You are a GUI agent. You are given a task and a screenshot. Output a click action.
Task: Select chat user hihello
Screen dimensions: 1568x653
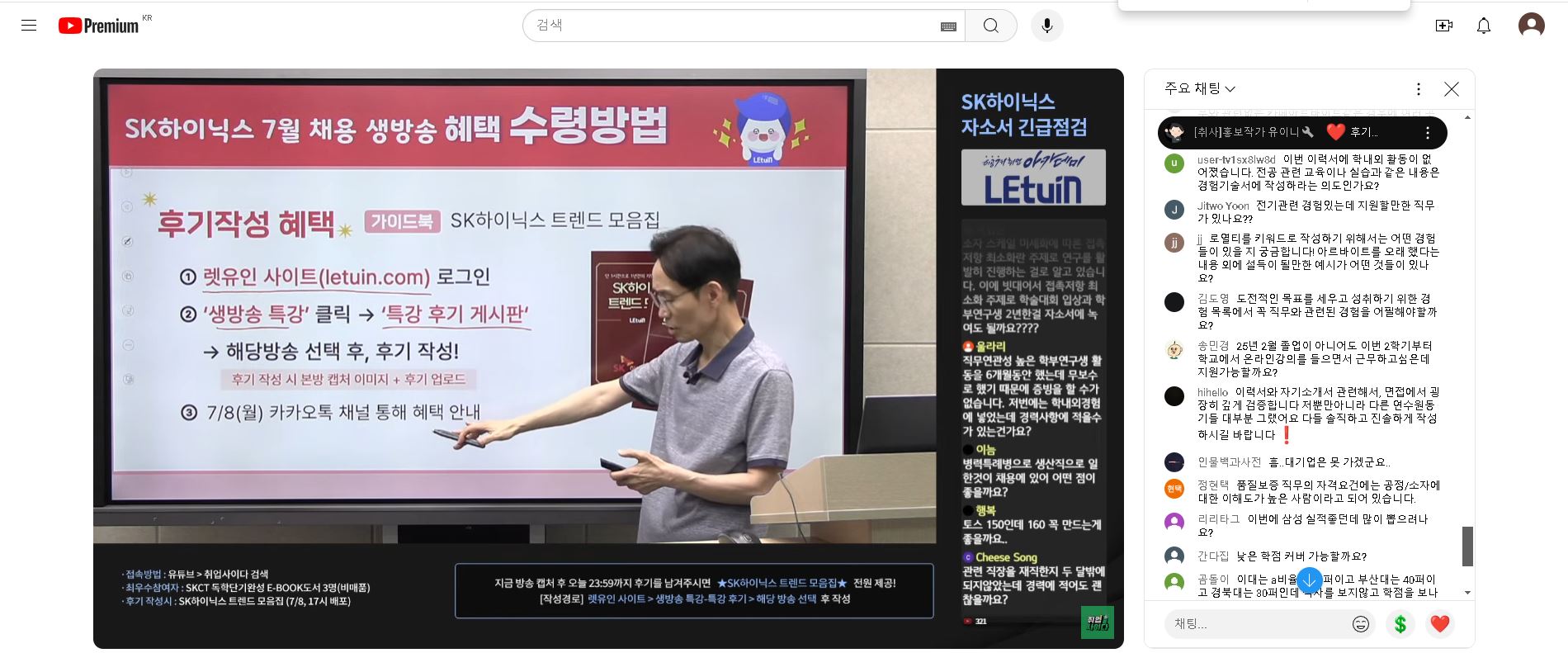[1213, 392]
